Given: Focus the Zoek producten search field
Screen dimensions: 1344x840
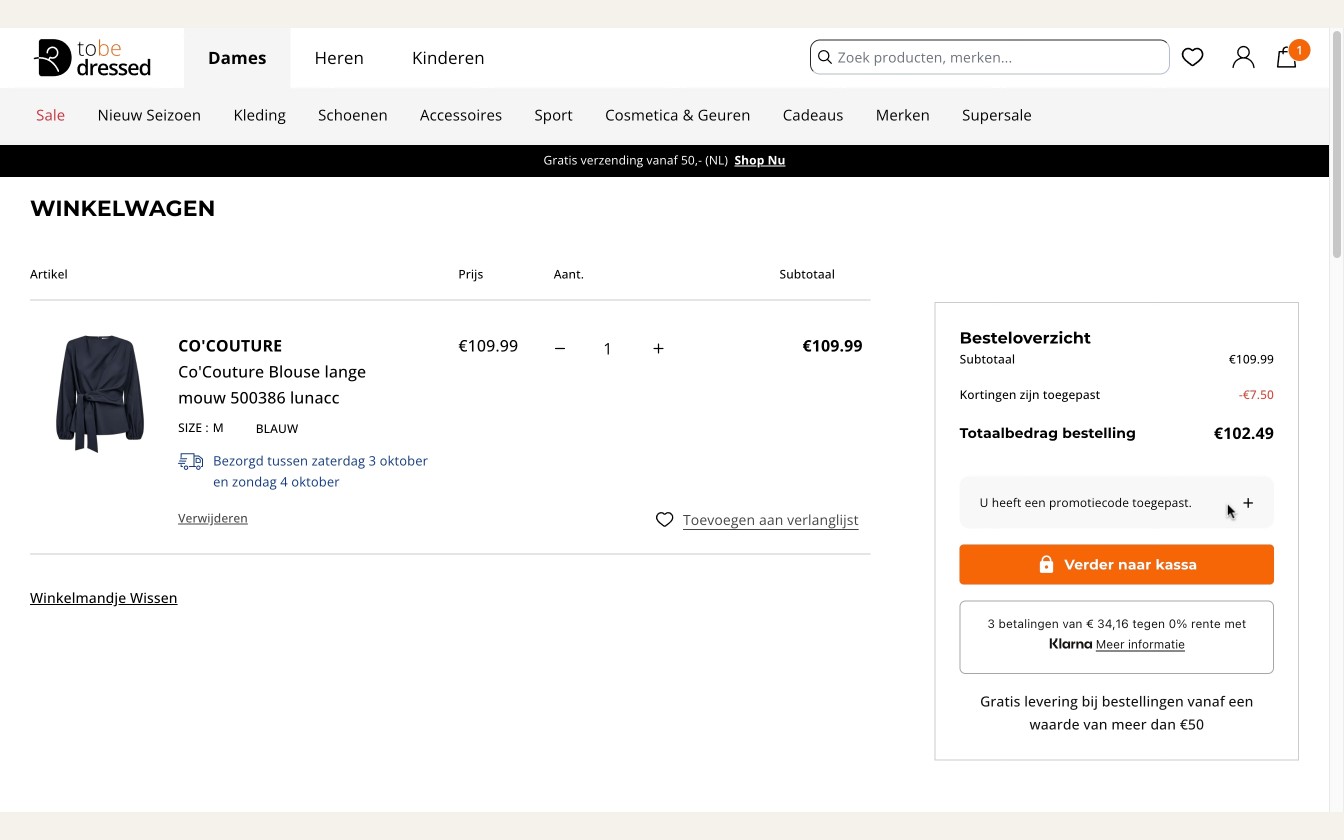Looking at the screenshot, I should 989,57.
